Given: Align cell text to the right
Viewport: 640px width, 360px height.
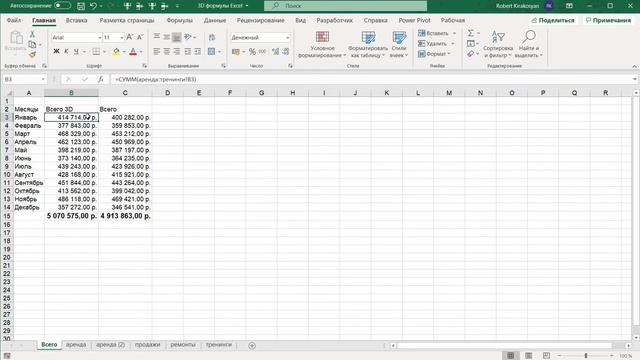Looking at the screenshot, I should pos(176,51).
